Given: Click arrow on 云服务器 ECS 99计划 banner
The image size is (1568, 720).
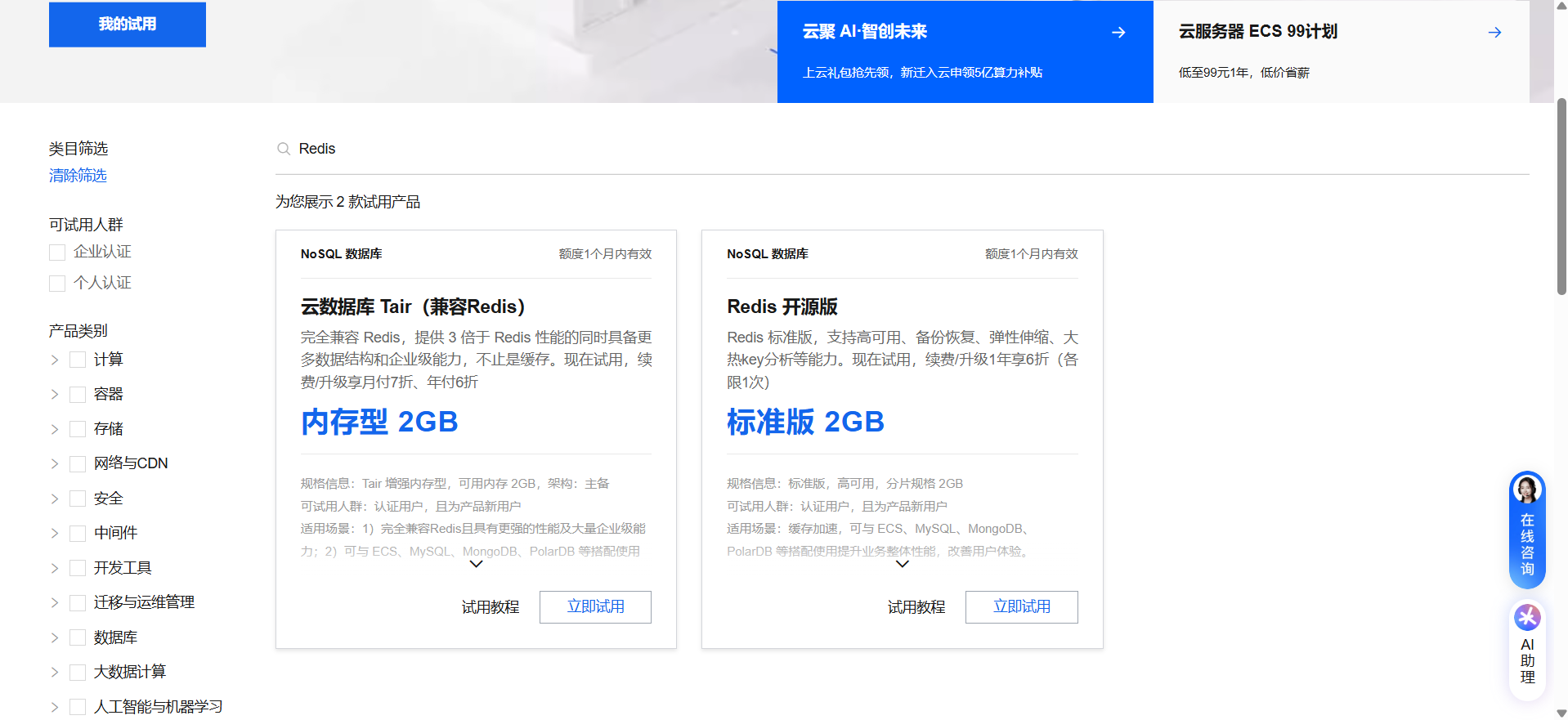Looking at the screenshot, I should (1494, 32).
